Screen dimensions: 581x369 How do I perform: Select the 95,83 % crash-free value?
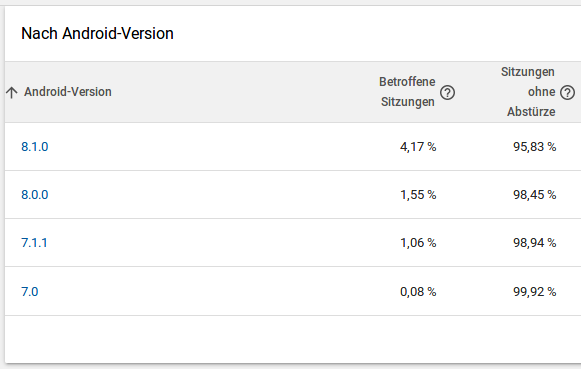pos(535,147)
